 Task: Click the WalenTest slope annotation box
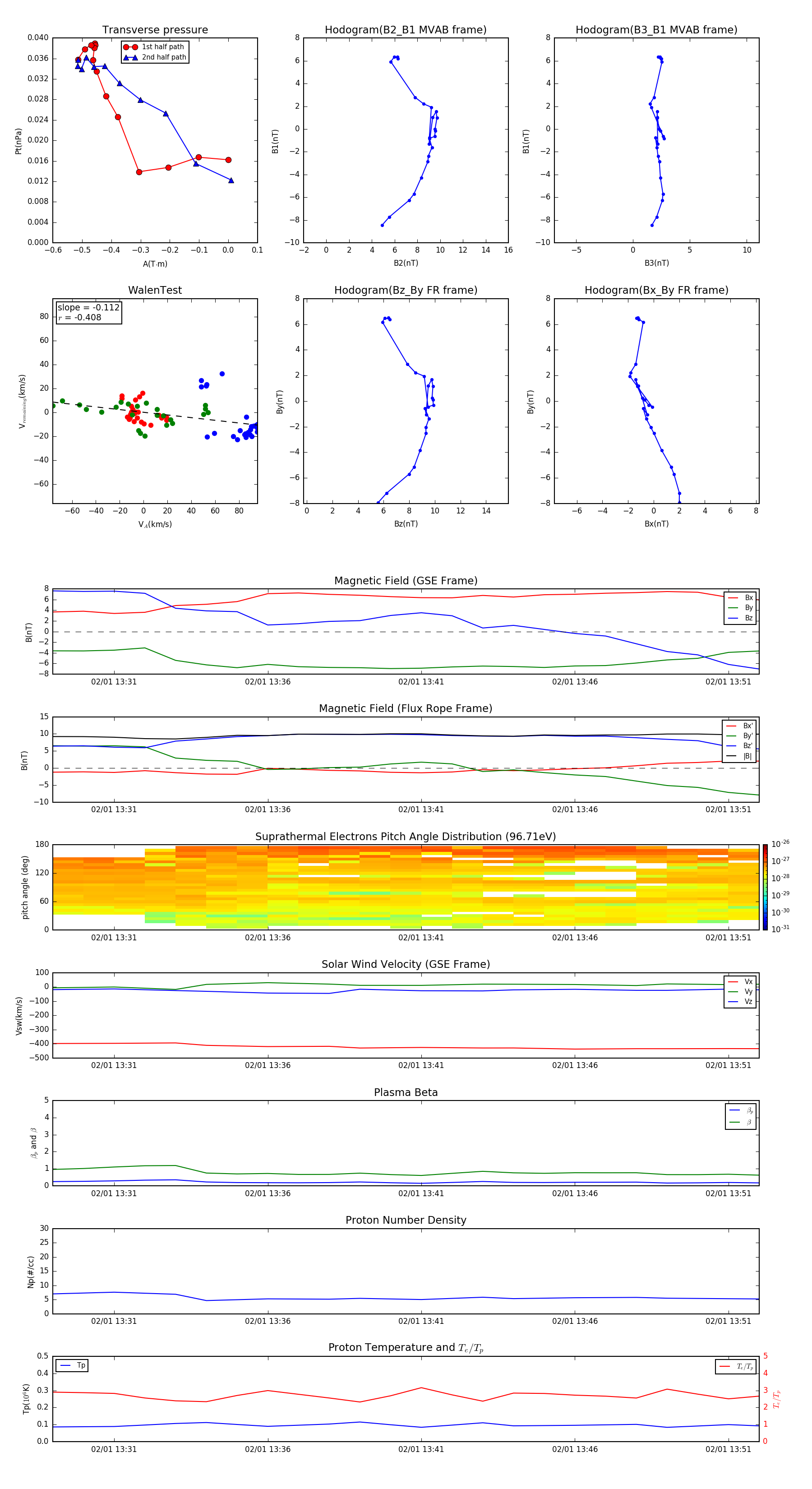88,313
